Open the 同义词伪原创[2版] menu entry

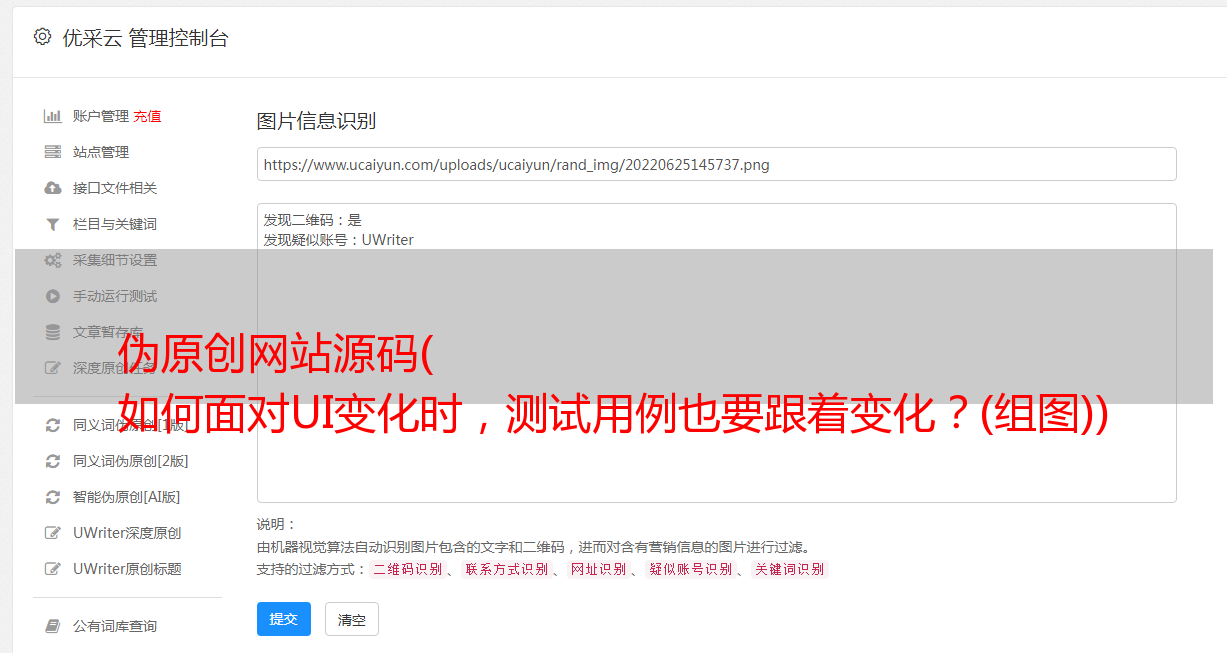pyautogui.click(x=130, y=461)
